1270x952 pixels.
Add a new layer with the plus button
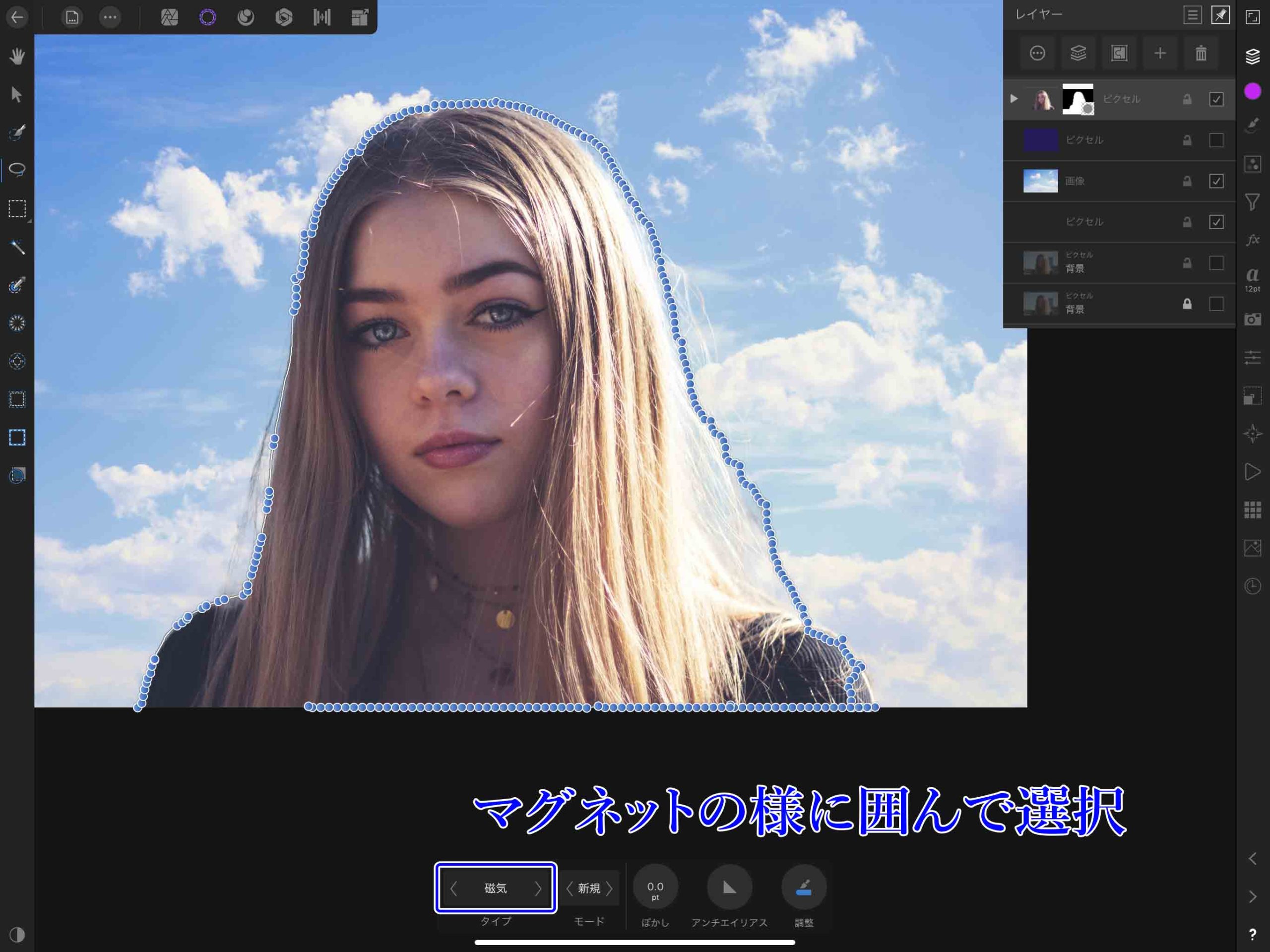(x=1160, y=54)
